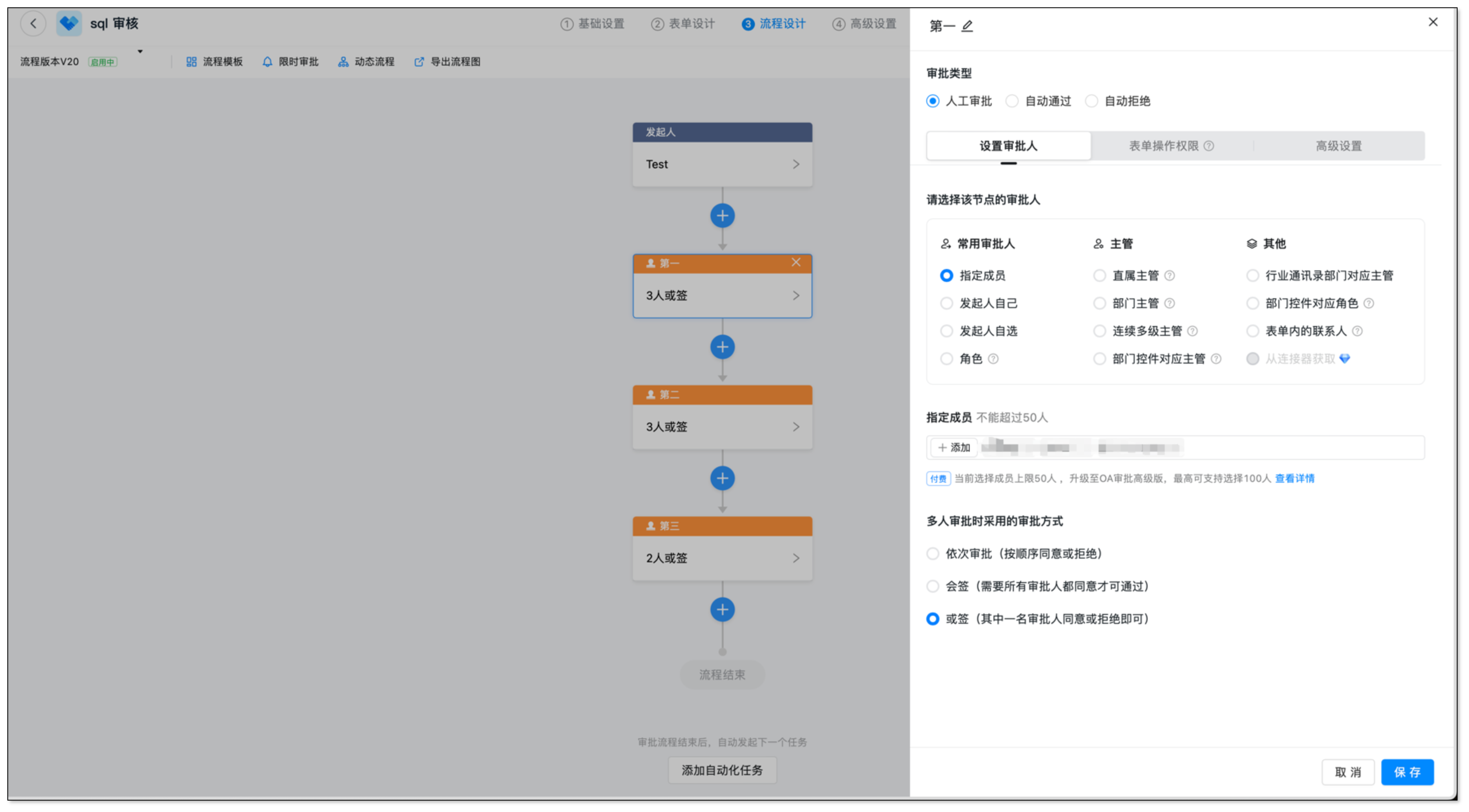This screenshot has width=1469, height=812.
Task: Delete the 第一 node with its X icon
Action: pos(795,262)
